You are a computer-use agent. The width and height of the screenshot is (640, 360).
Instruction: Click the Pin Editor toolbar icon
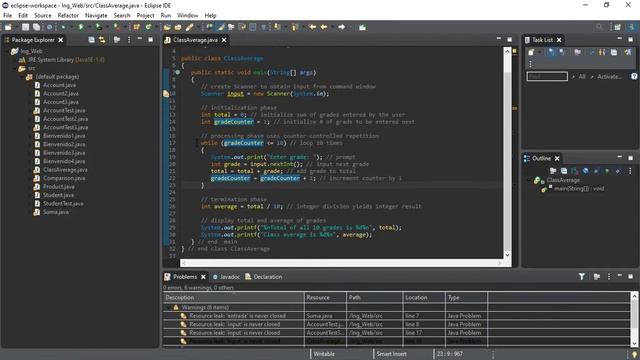(362, 27)
